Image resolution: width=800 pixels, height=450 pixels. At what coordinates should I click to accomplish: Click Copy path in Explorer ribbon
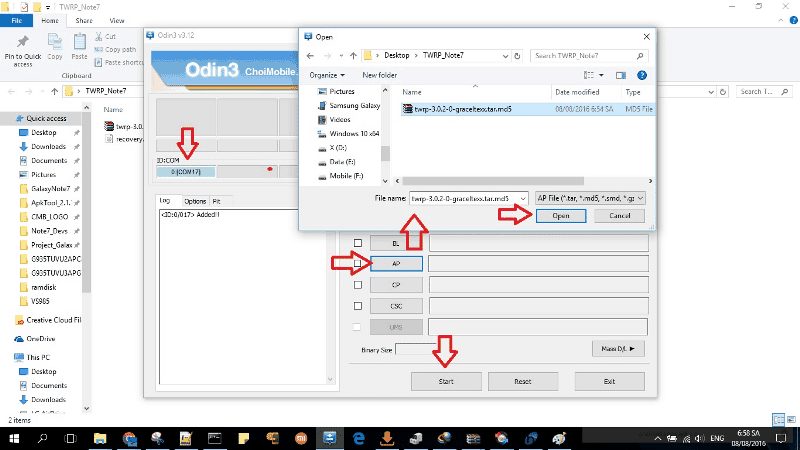point(115,49)
